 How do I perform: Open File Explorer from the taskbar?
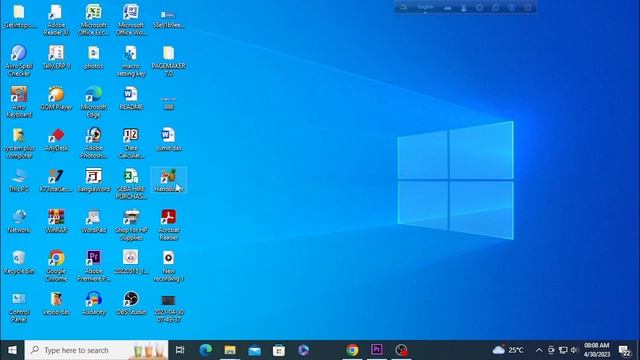(x=230, y=350)
